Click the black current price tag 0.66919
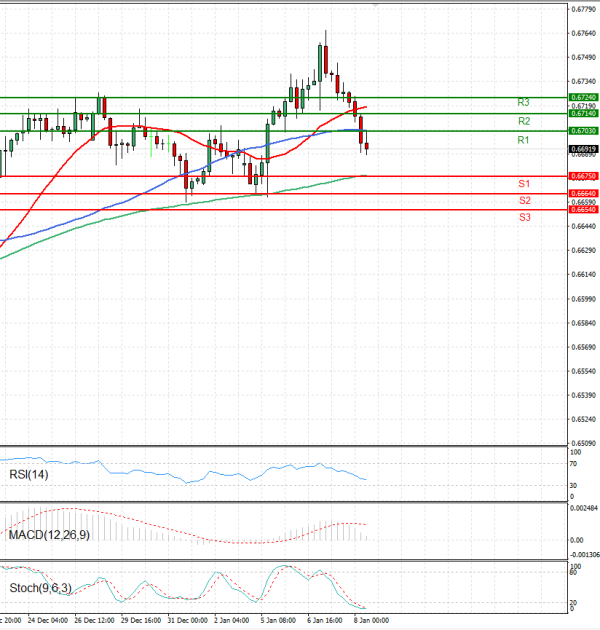 pyautogui.click(x=583, y=149)
